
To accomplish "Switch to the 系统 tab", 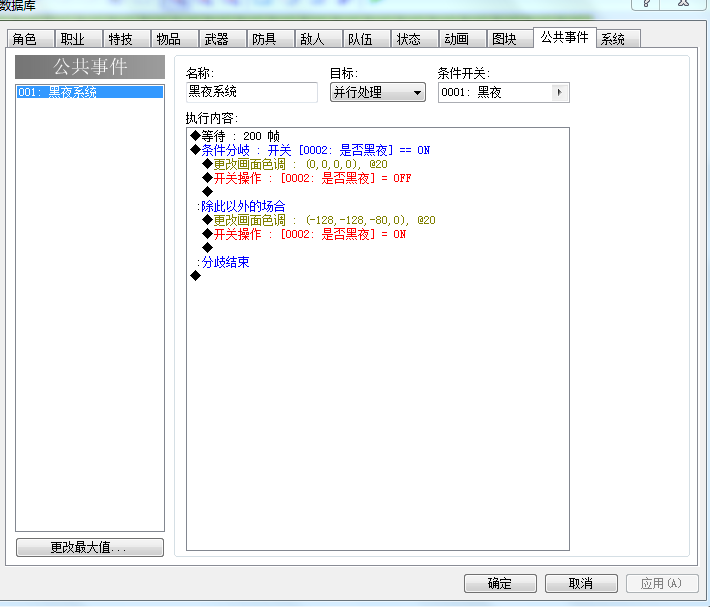I will pyautogui.click(x=618, y=39).
